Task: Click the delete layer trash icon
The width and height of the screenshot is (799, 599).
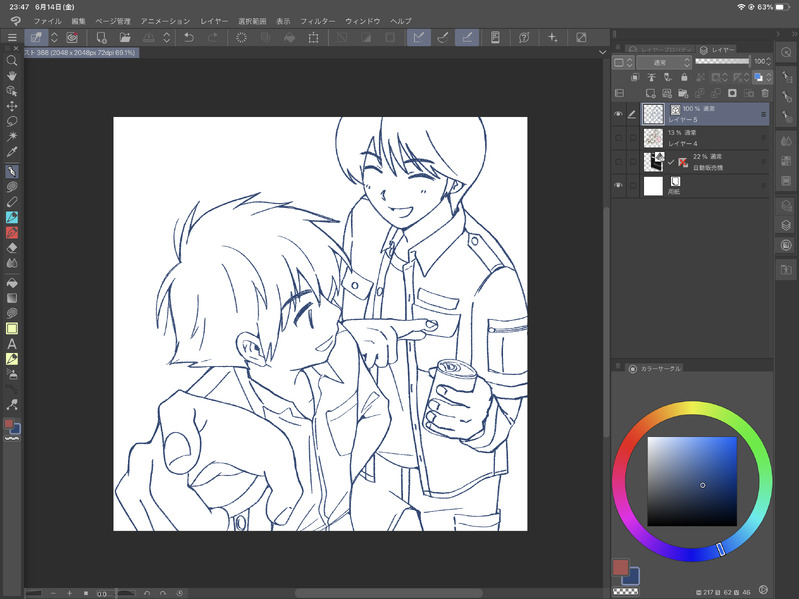Action: [765, 93]
